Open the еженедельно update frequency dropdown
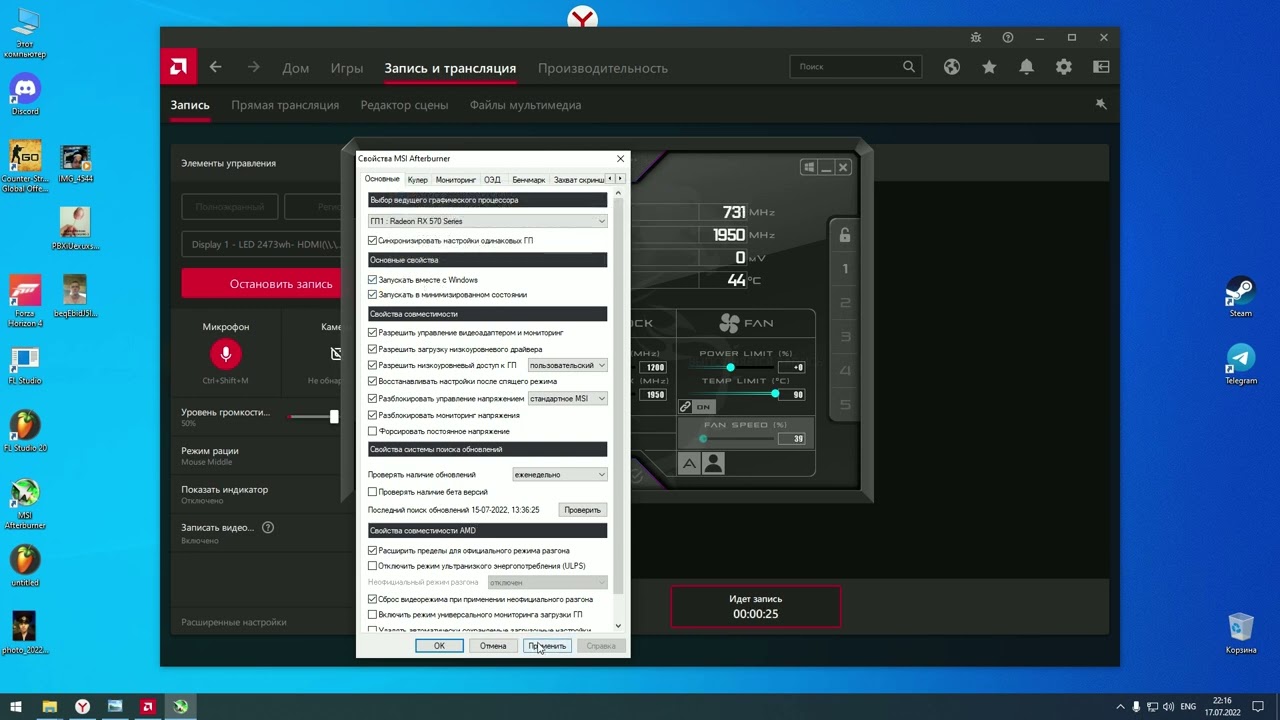 point(559,474)
